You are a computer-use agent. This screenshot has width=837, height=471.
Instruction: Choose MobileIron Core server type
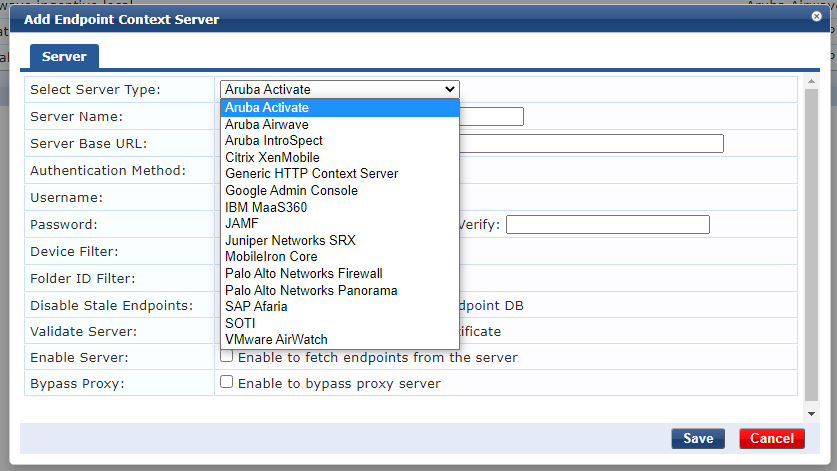[x=339, y=257]
